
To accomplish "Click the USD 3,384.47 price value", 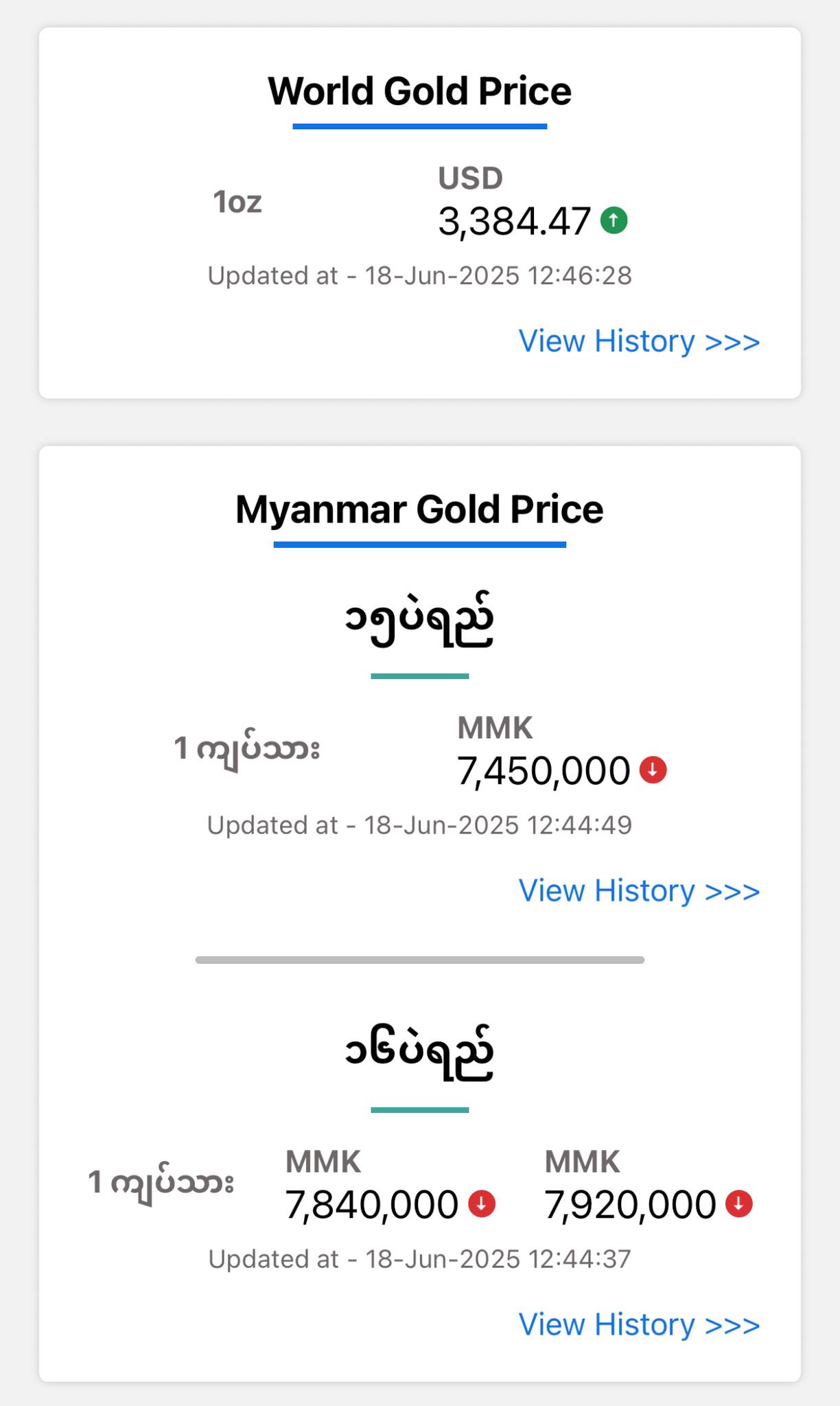I will tap(514, 222).
